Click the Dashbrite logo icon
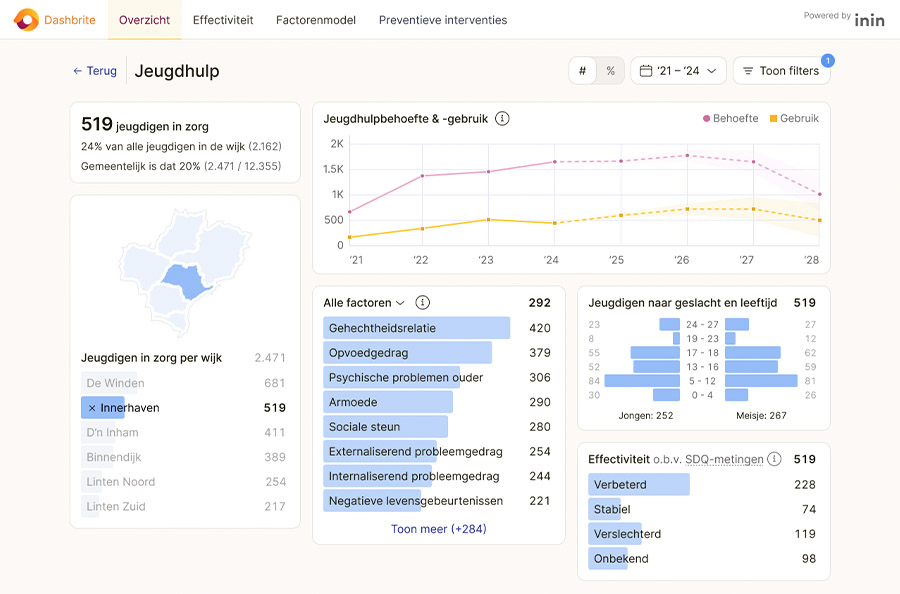This screenshot has height=594, width=900. coord(27,19)
